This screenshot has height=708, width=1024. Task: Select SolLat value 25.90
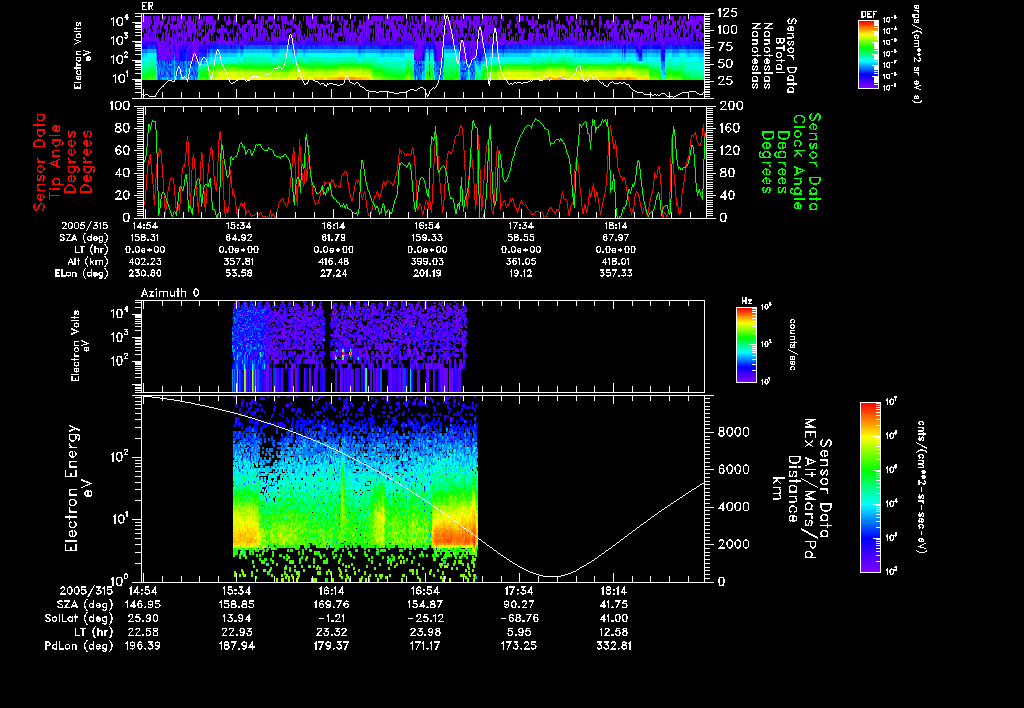pos(144,619)
